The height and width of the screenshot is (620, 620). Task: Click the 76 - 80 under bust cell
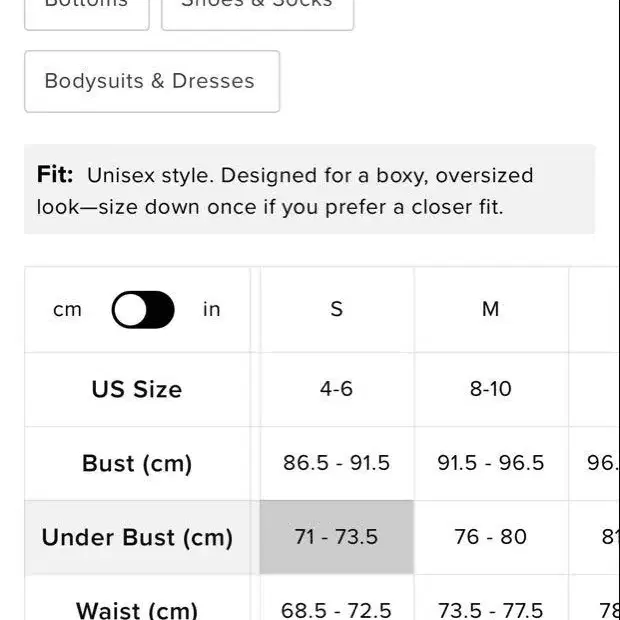pos(491,537)
